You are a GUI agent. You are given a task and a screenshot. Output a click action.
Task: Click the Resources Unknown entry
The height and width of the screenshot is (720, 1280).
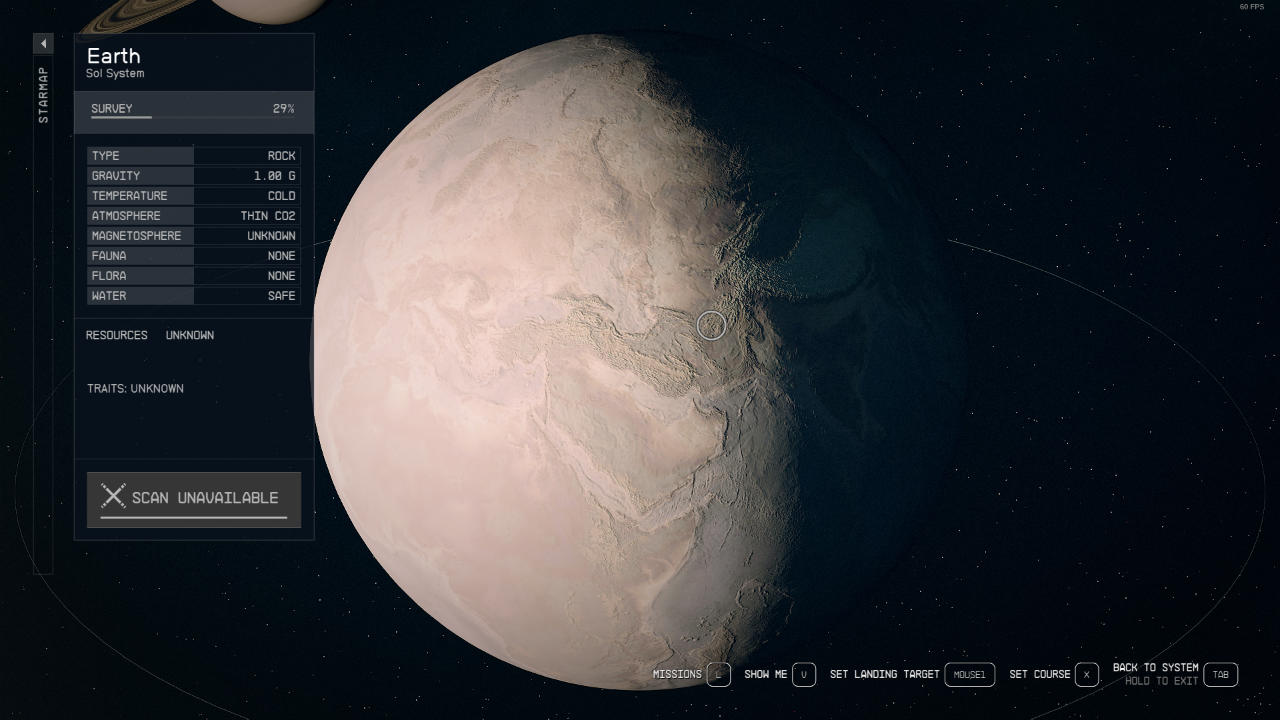(150, 335)
